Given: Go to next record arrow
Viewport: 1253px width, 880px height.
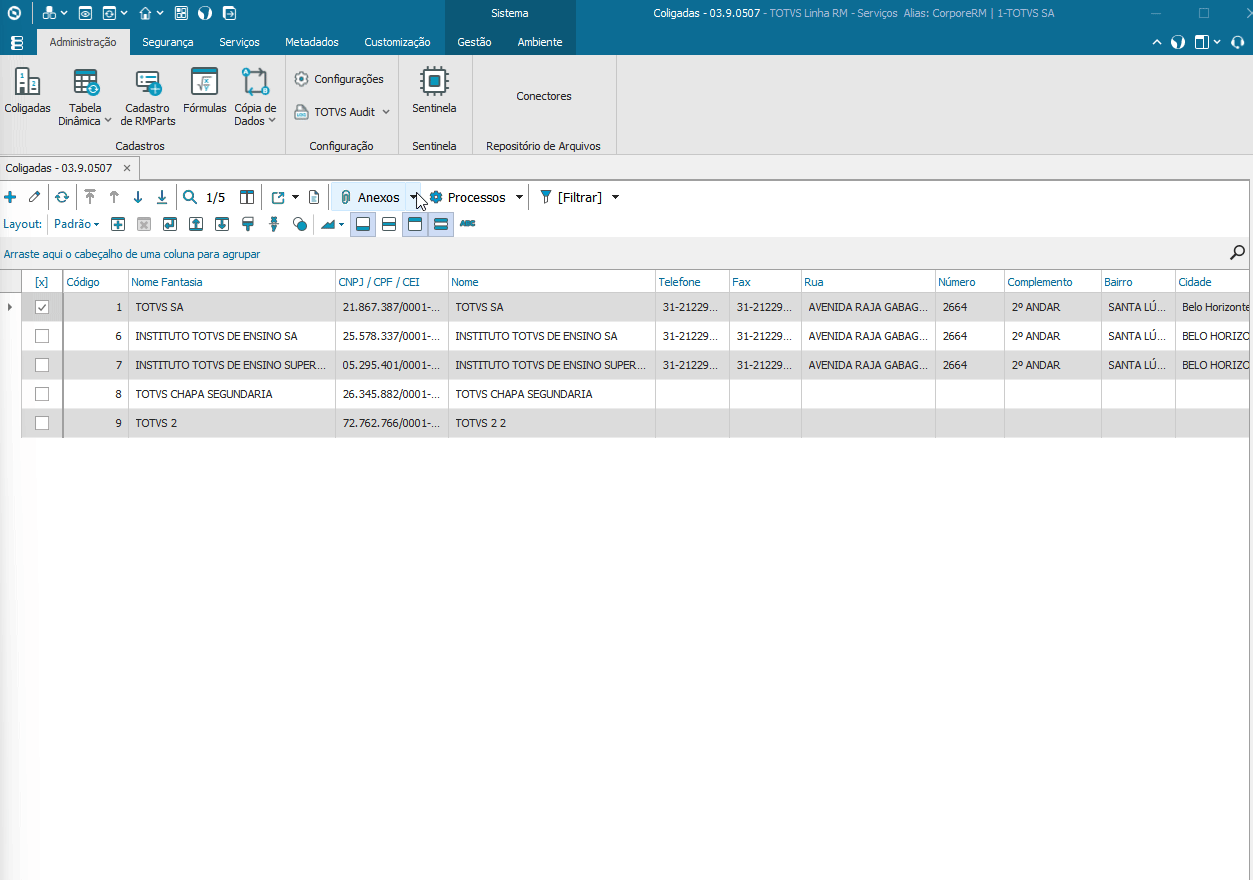Looking at the screenshot, I should tap(138, 197).
